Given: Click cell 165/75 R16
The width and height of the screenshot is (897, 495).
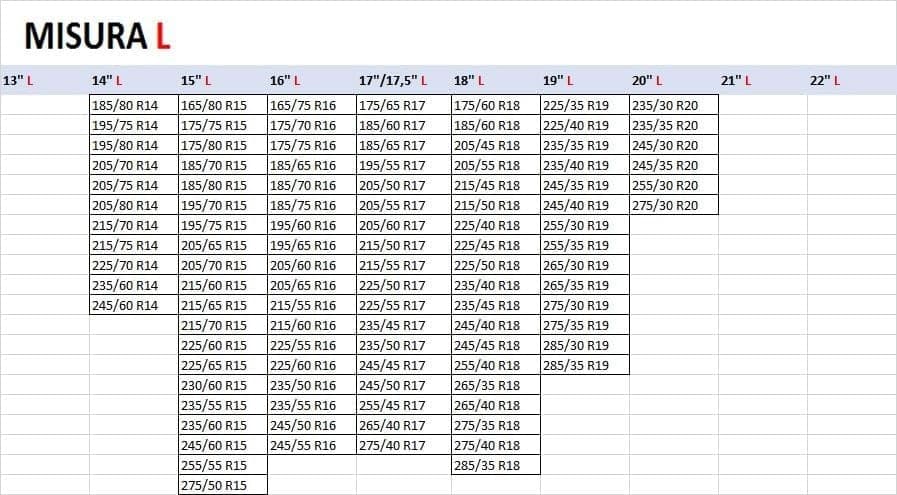Looking at the screenshot, I should [x=312, y=105].
